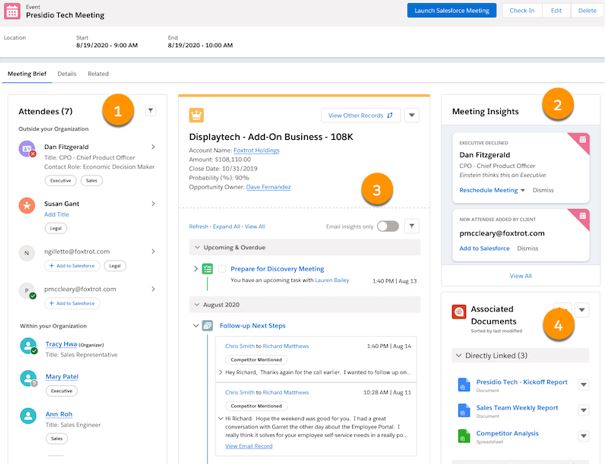Click the red Associated Documents icon
Image resolution: width=605 pixels, height=464 pixels.
(459, 312)
